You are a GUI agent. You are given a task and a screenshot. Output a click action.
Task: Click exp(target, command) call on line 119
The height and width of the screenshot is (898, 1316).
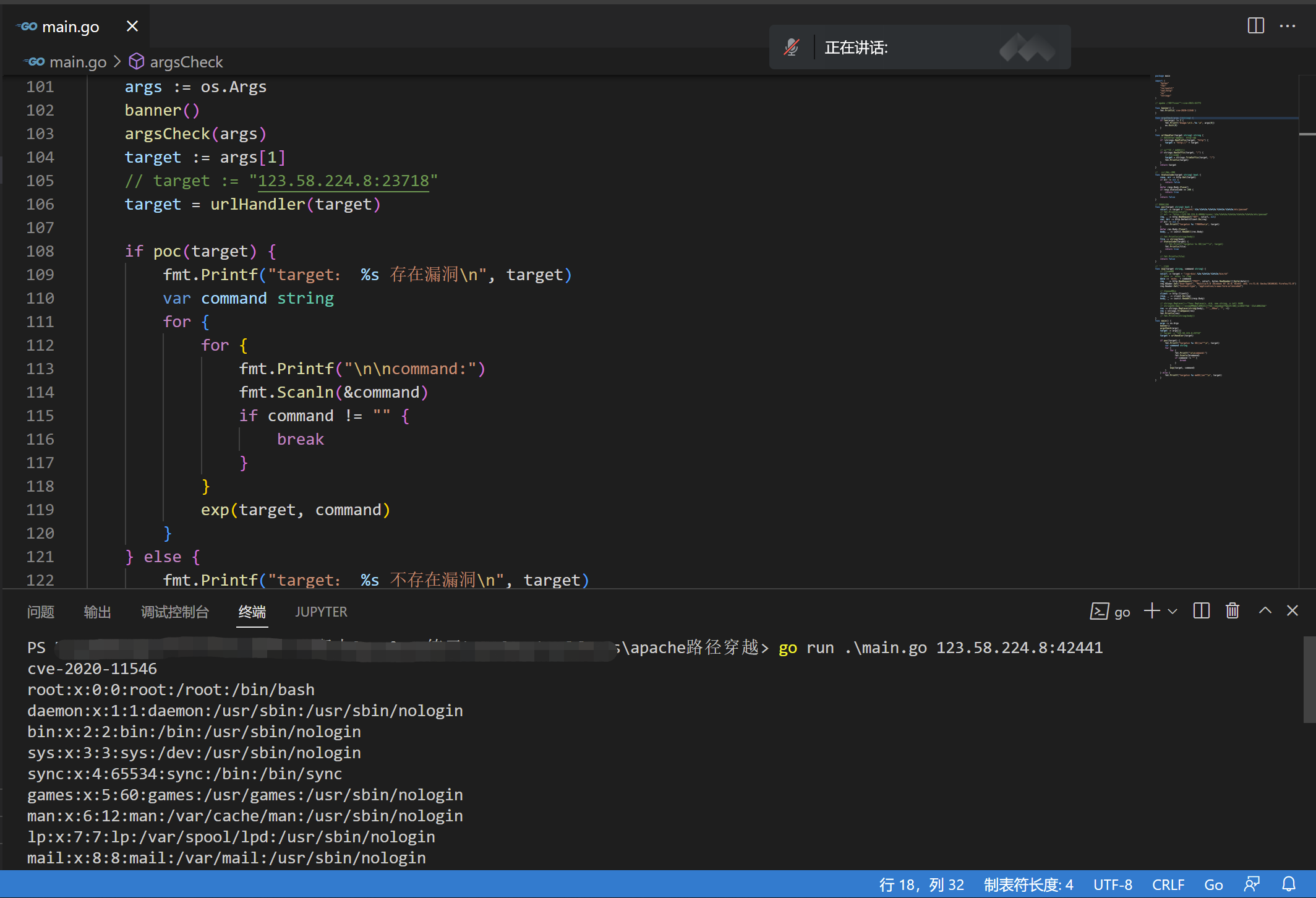[296, 510]
